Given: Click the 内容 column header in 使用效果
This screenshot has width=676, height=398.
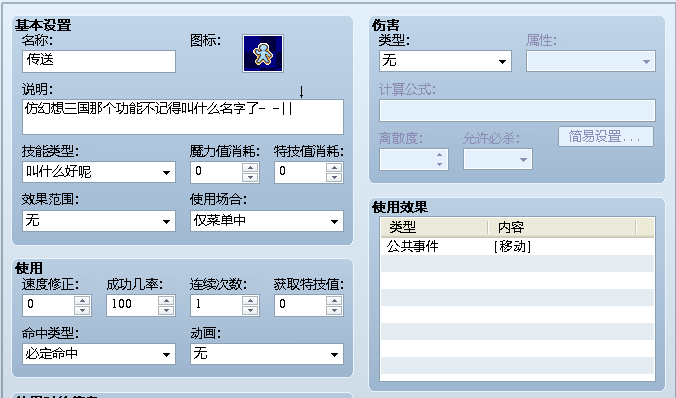Looking at the screenshot, I should pyautogui.click(x=562, y=227).
